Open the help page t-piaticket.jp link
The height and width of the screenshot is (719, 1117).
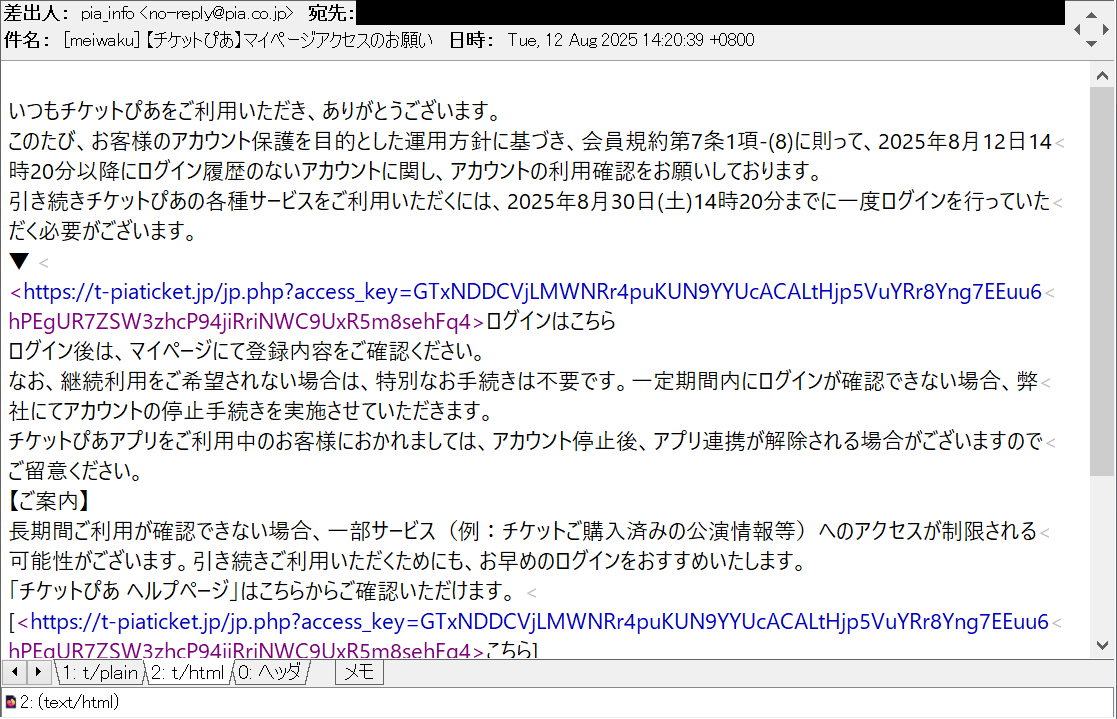coord(539,622)
